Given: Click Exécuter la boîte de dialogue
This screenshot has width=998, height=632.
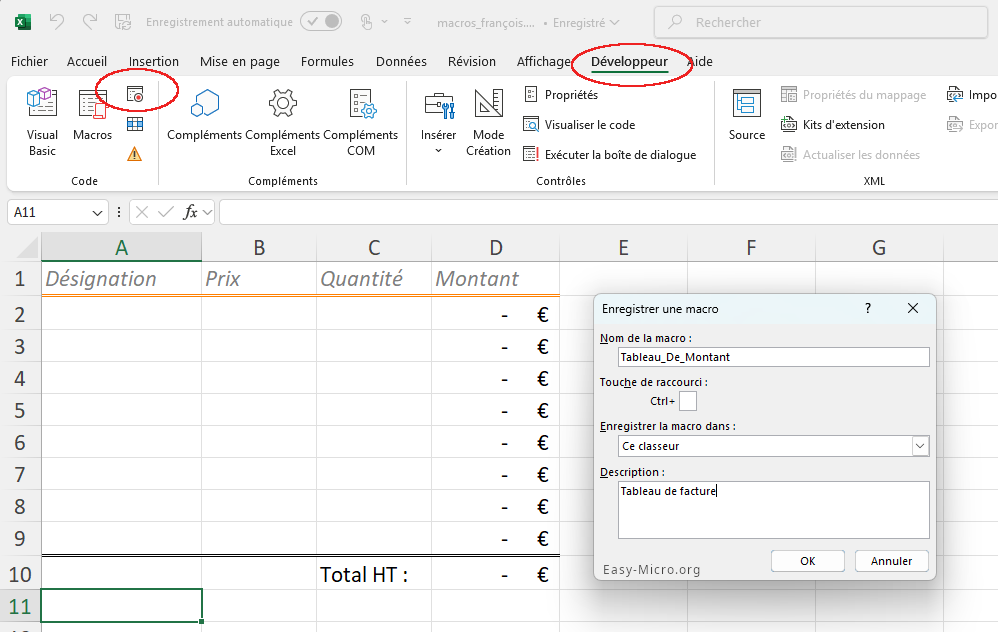Looking at the screenshot, I should coord(610,155).
